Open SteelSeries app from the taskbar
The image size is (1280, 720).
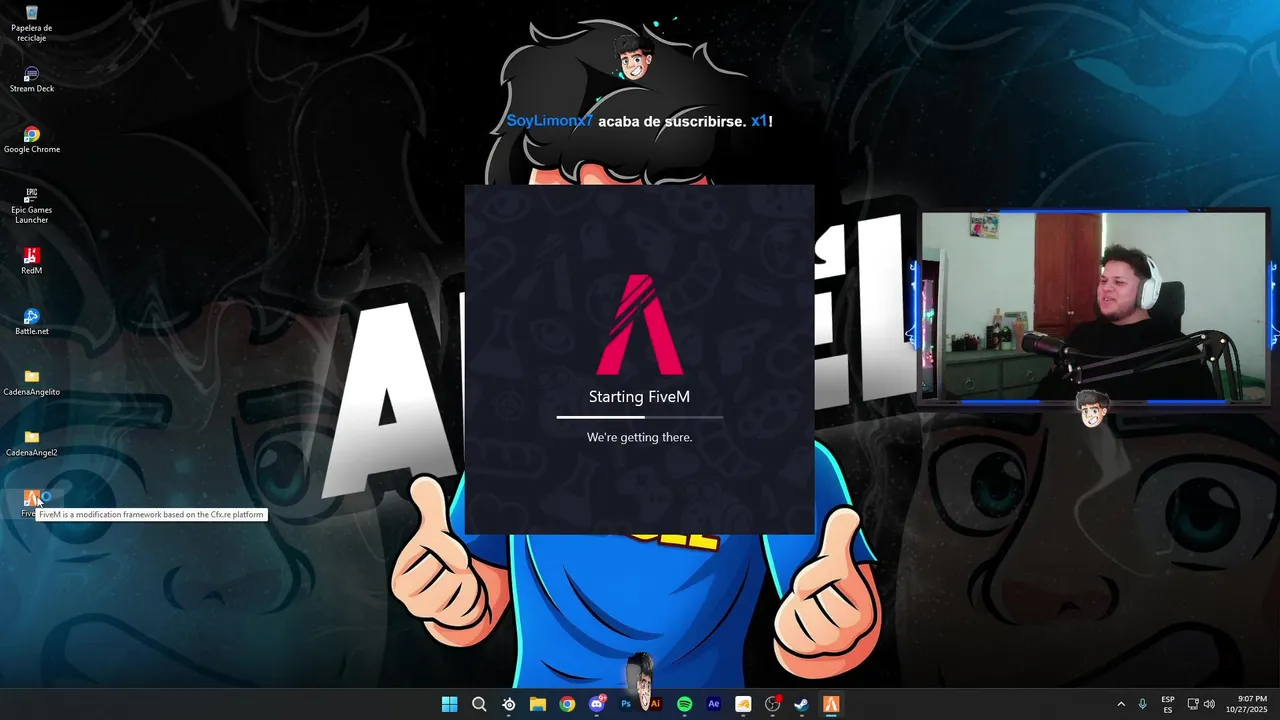[x=509, y=704]
